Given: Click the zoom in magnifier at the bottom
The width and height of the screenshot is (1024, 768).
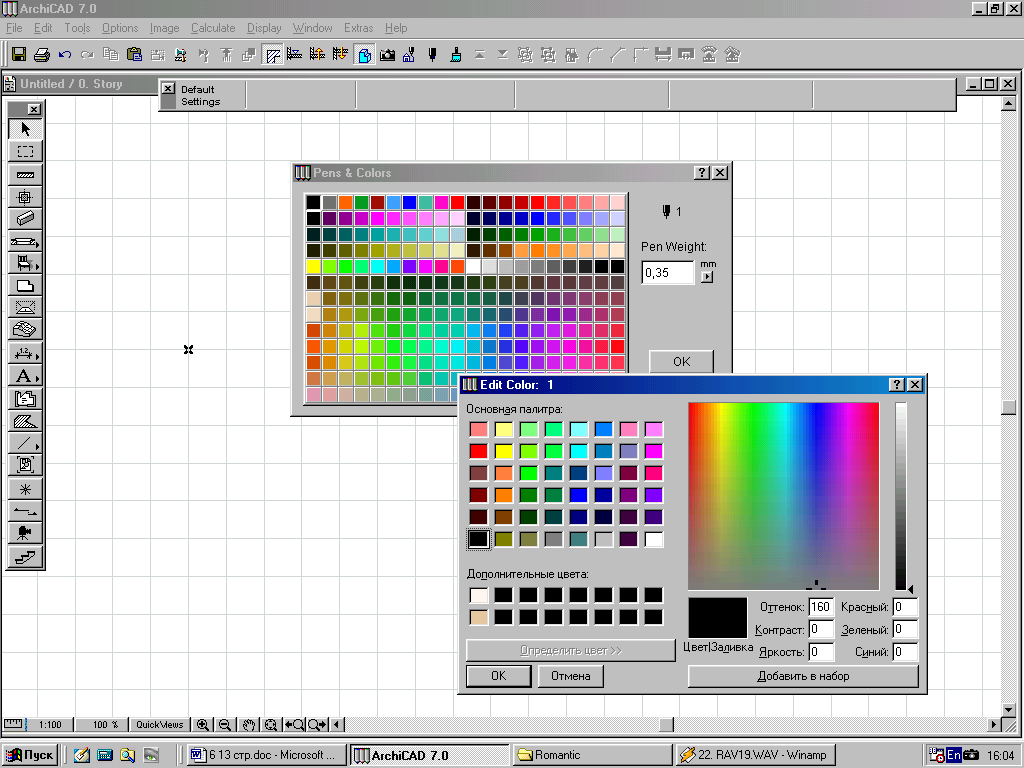Looking at the screenshot, I should coord(203,724).
